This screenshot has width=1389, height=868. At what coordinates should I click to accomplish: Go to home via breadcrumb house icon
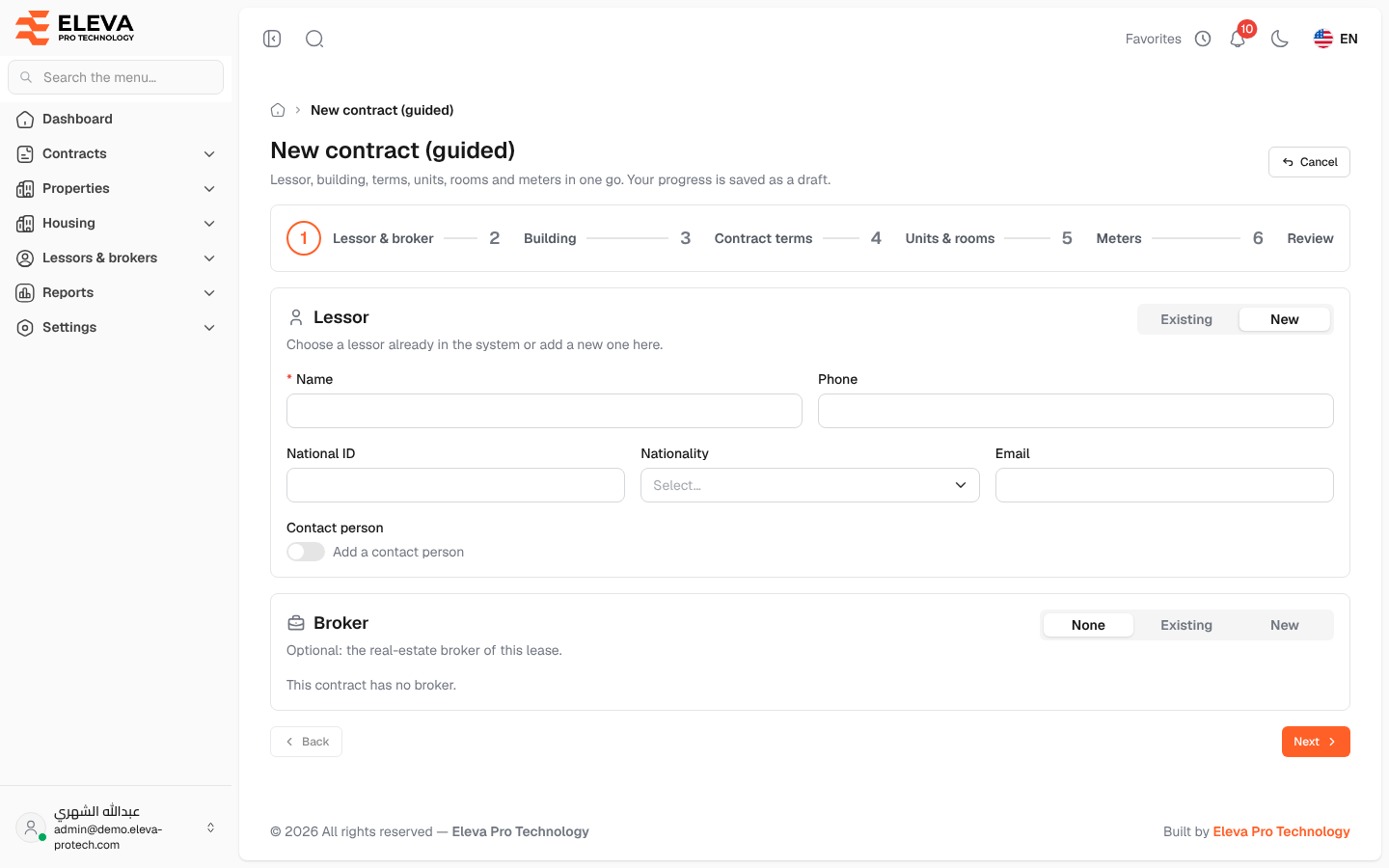278,110
